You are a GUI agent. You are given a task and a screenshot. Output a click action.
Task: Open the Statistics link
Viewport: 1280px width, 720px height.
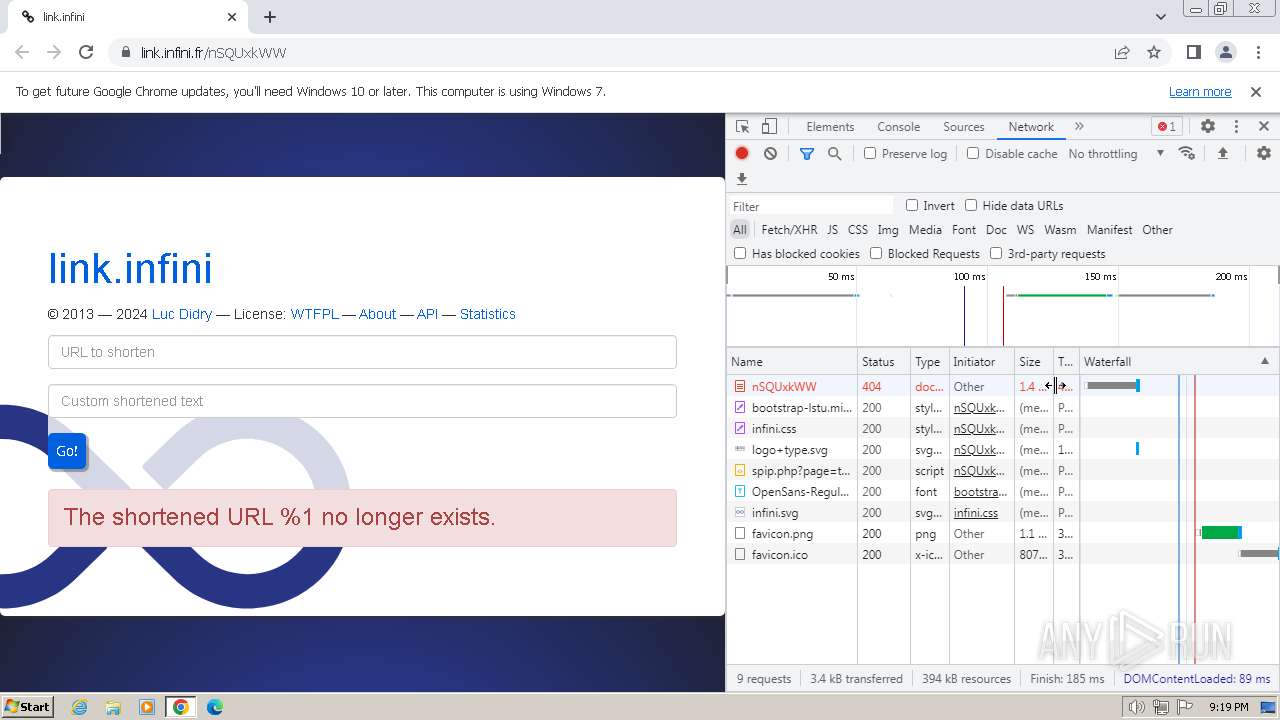[488, 314]
